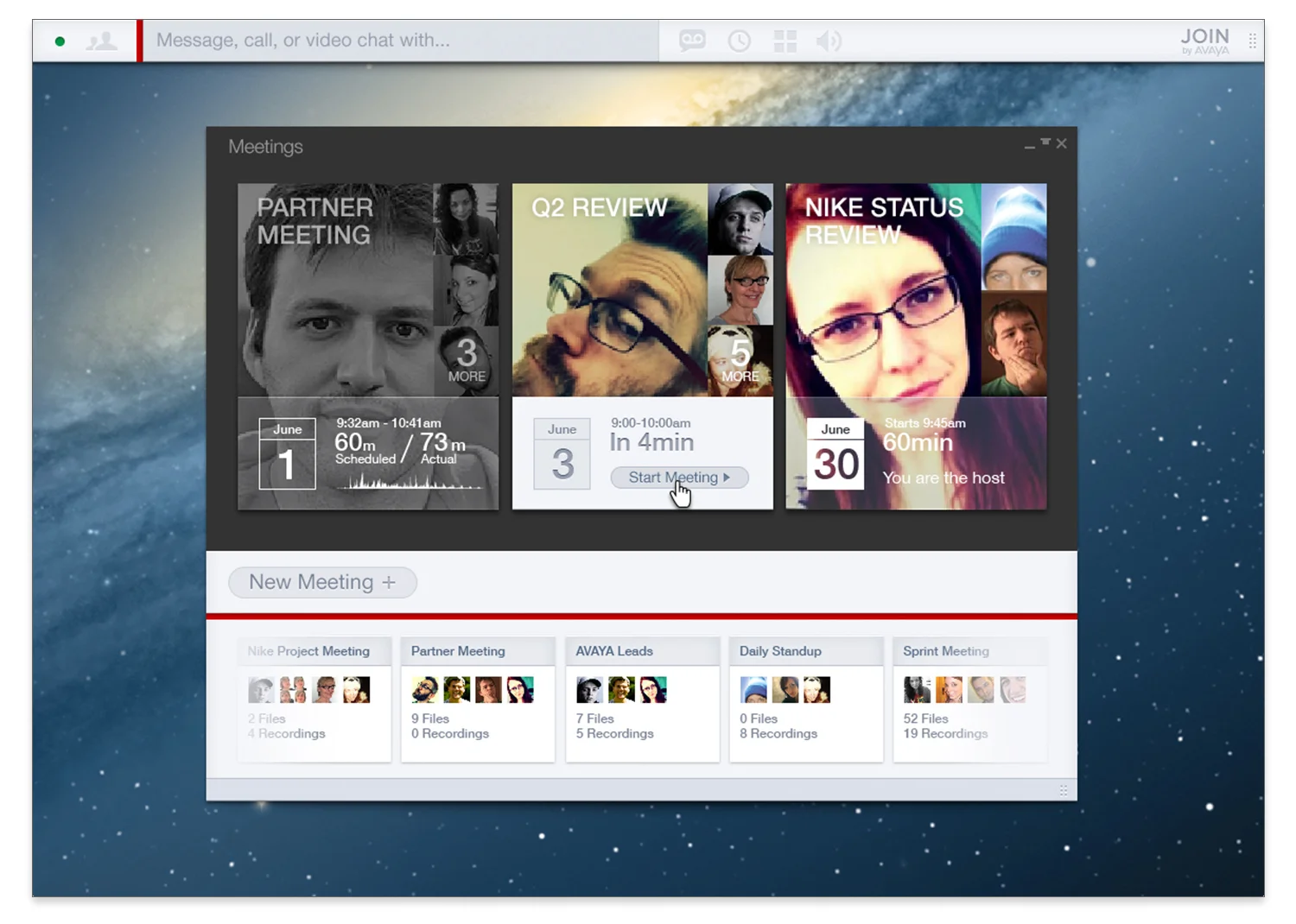Screen dimensions: 1296x924
Task: Minimize the Meetings window
Action: 1029,145
